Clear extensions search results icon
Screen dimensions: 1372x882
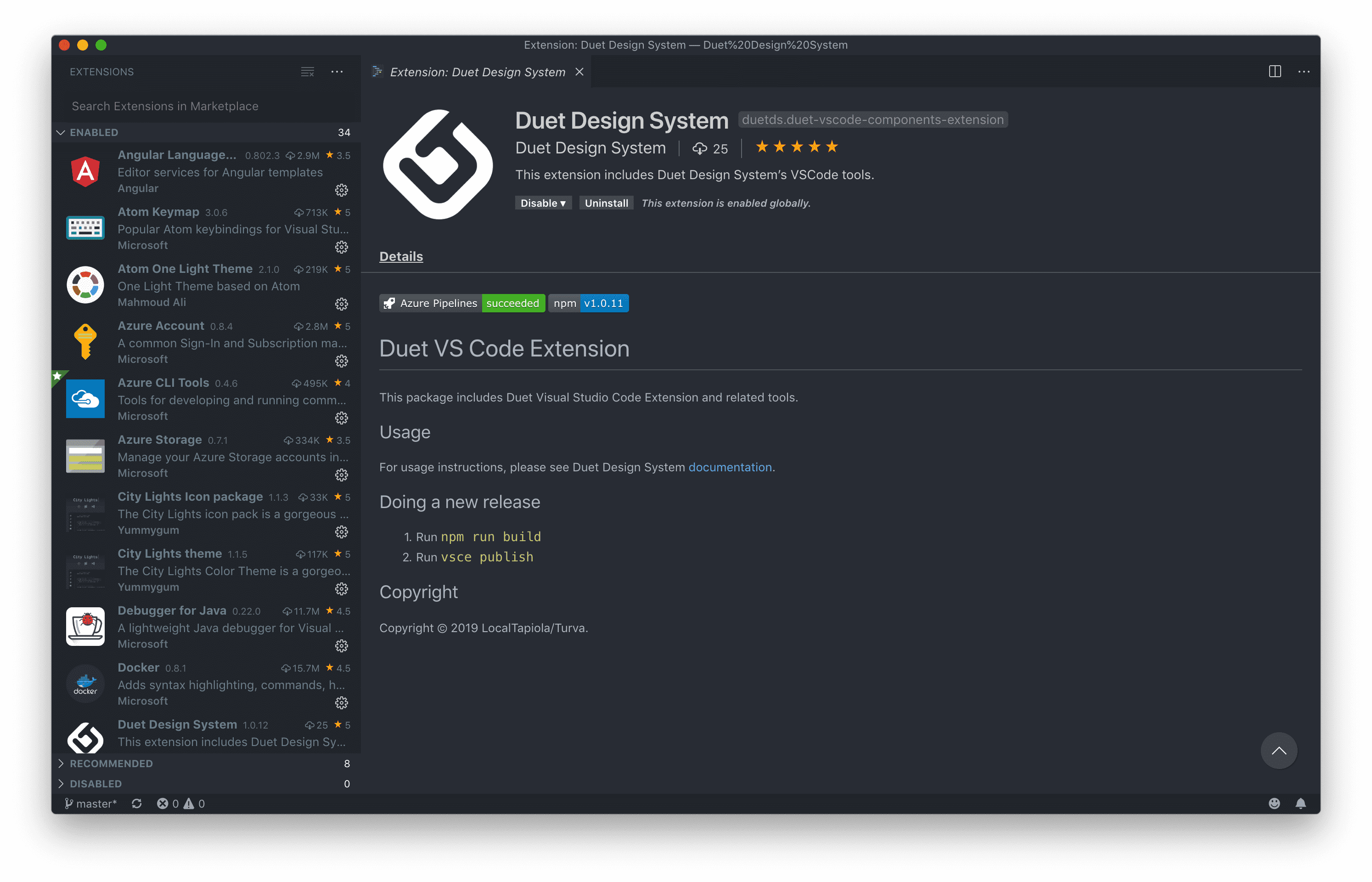coord(307,72)
